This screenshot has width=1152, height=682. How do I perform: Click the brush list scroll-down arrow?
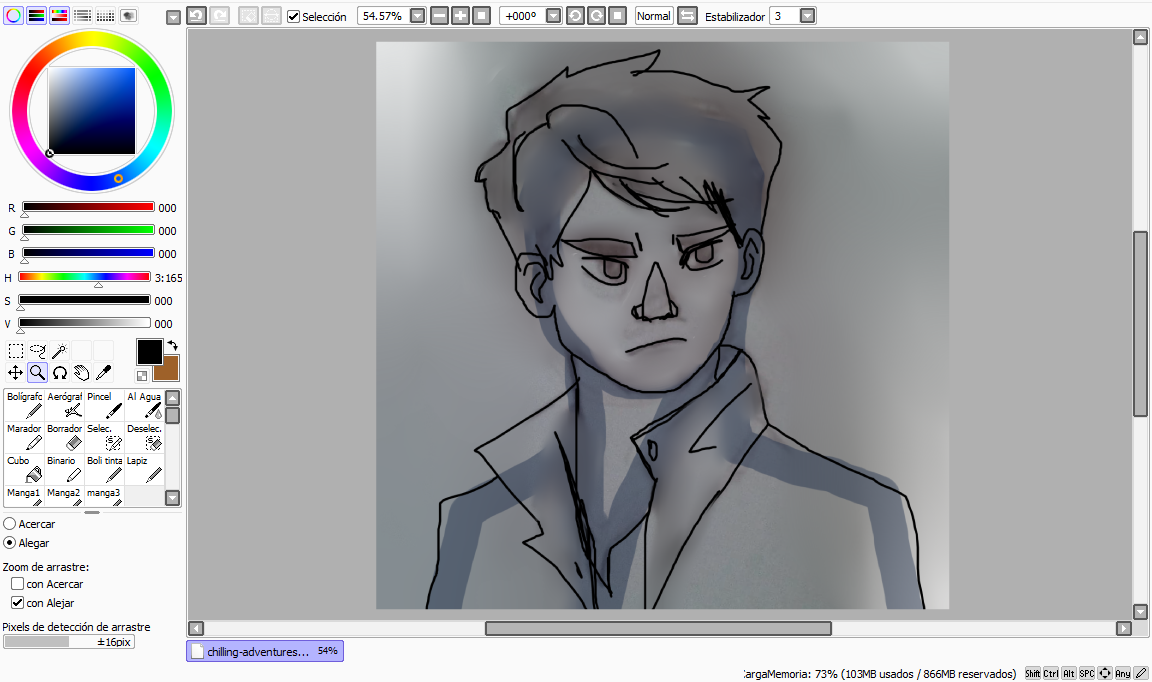pos(173,498)
